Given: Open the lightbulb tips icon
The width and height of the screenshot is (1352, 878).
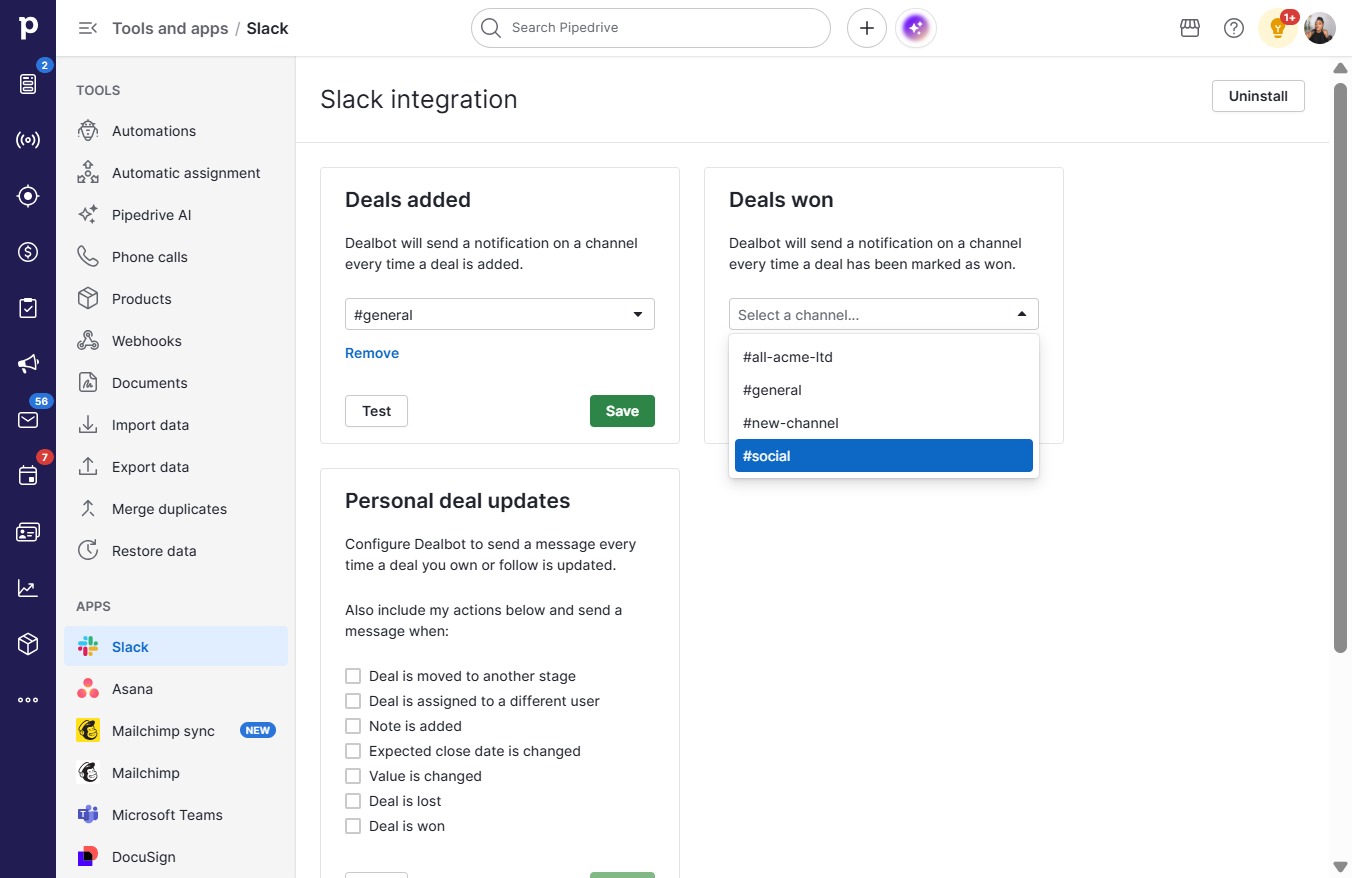Looking at the screenshot, I should tap(1277, 28).
